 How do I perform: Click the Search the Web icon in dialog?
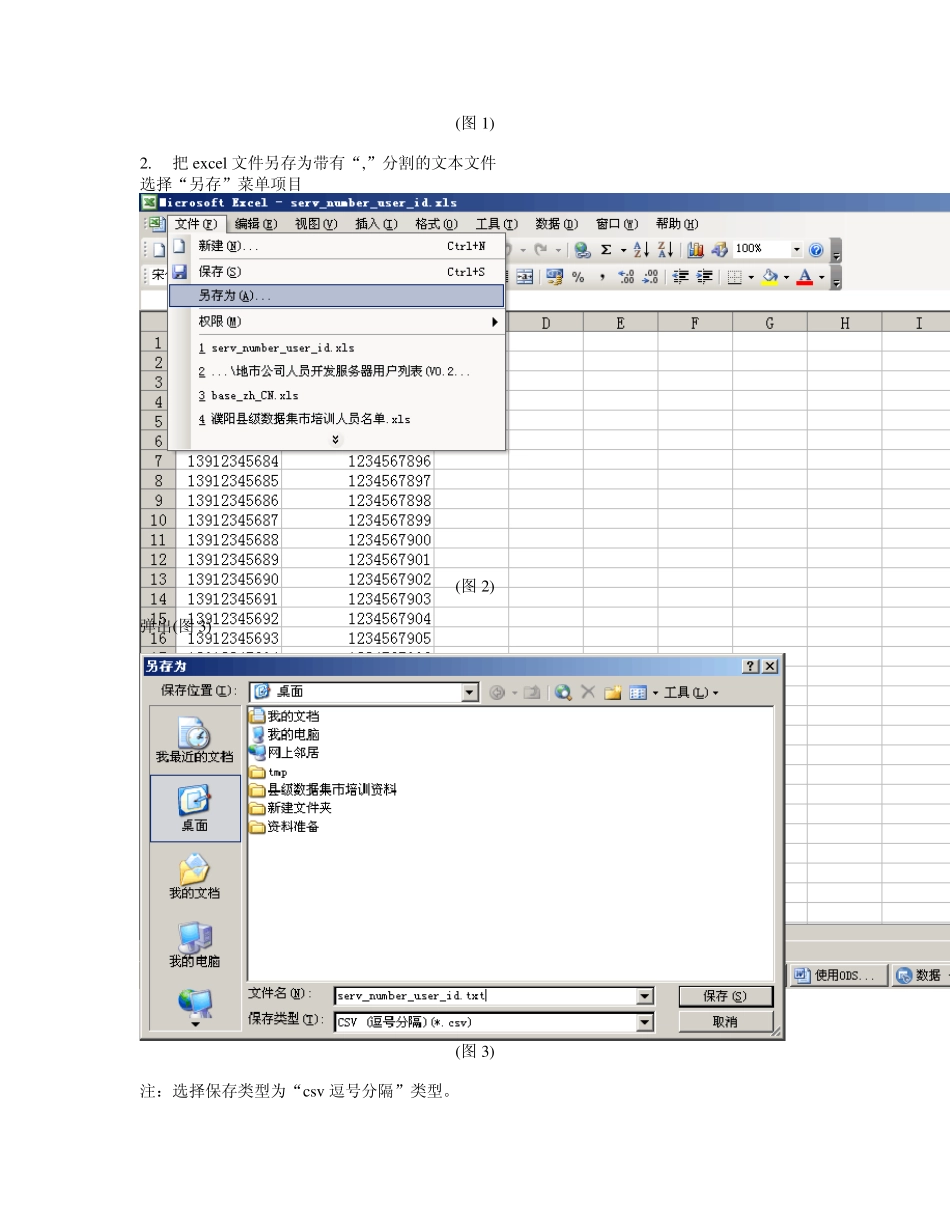tap(563, 692)
